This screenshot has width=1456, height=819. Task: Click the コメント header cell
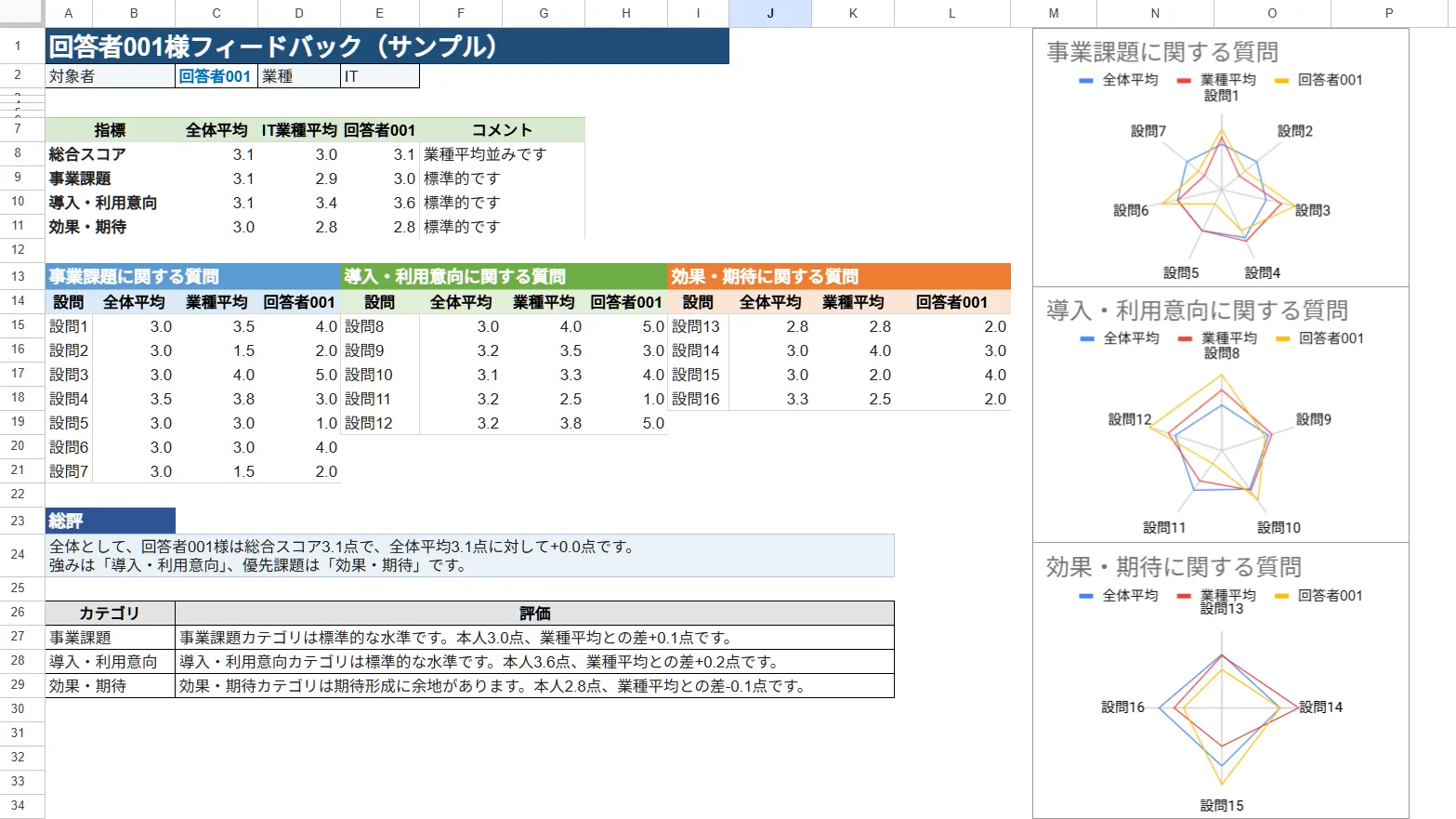[x=503, y=130]
